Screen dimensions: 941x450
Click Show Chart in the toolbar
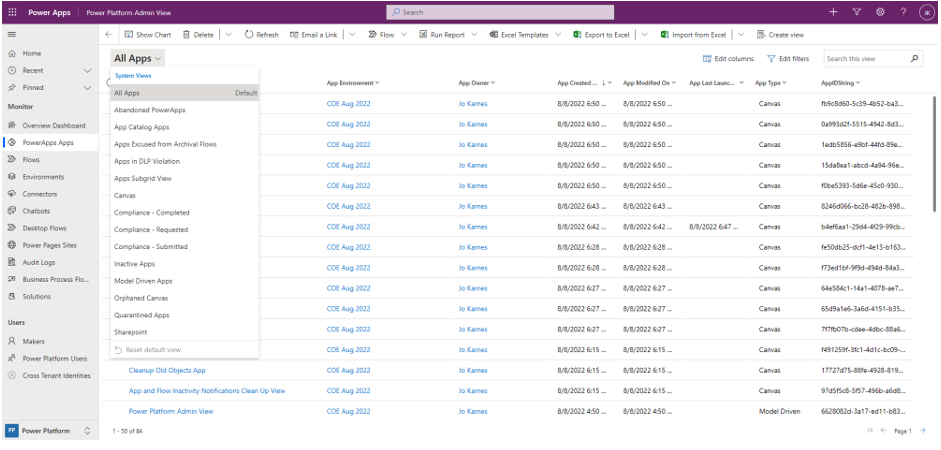tap(148, 34)
